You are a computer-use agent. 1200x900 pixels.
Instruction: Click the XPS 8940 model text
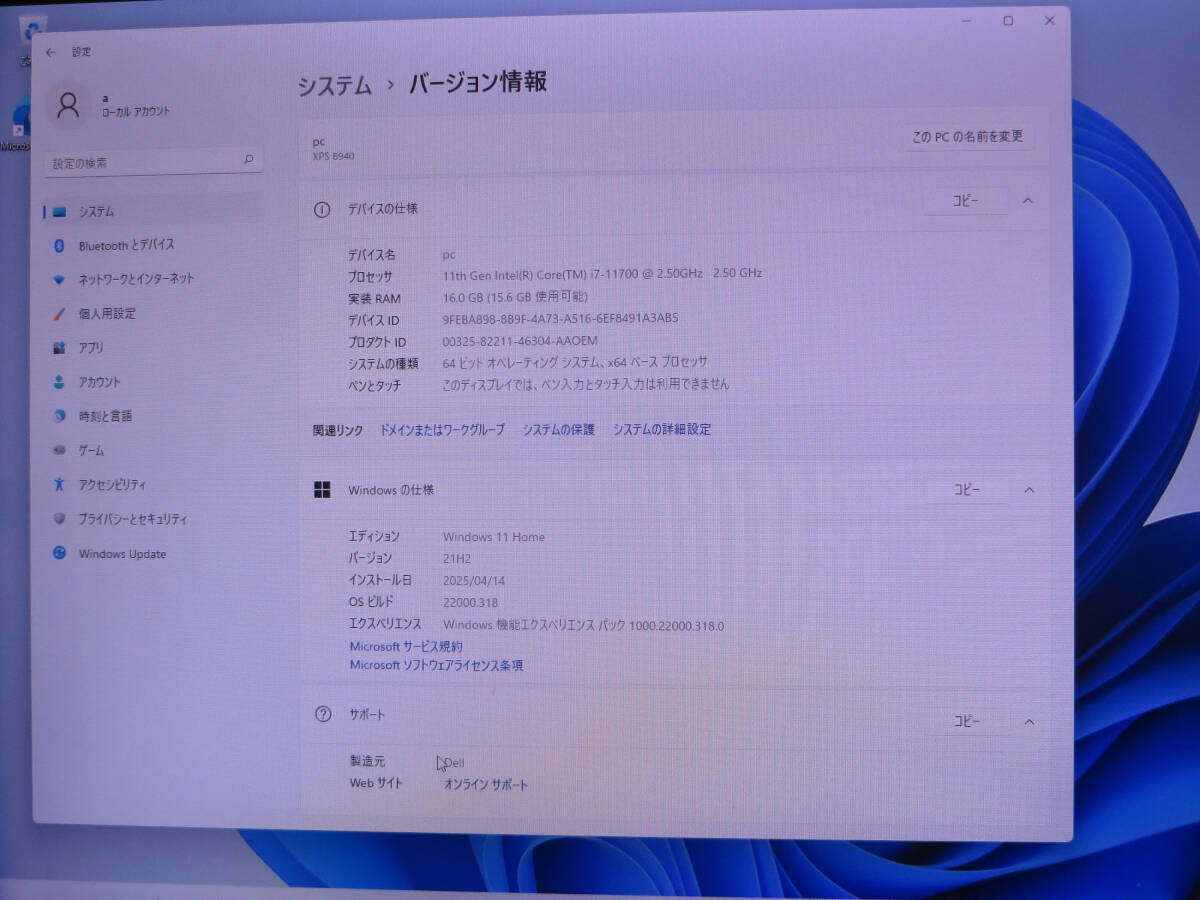coord(333,156)
